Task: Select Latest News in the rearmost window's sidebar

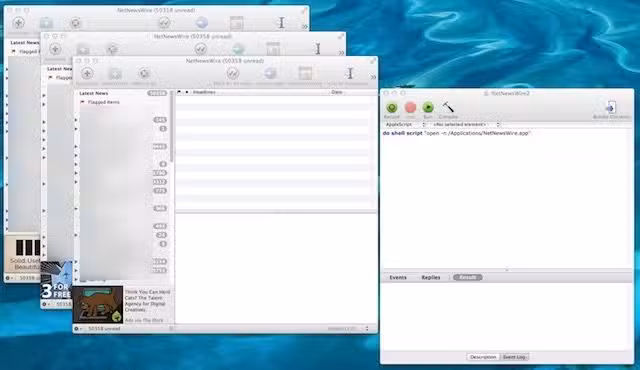Action: (x=24, y=42)
